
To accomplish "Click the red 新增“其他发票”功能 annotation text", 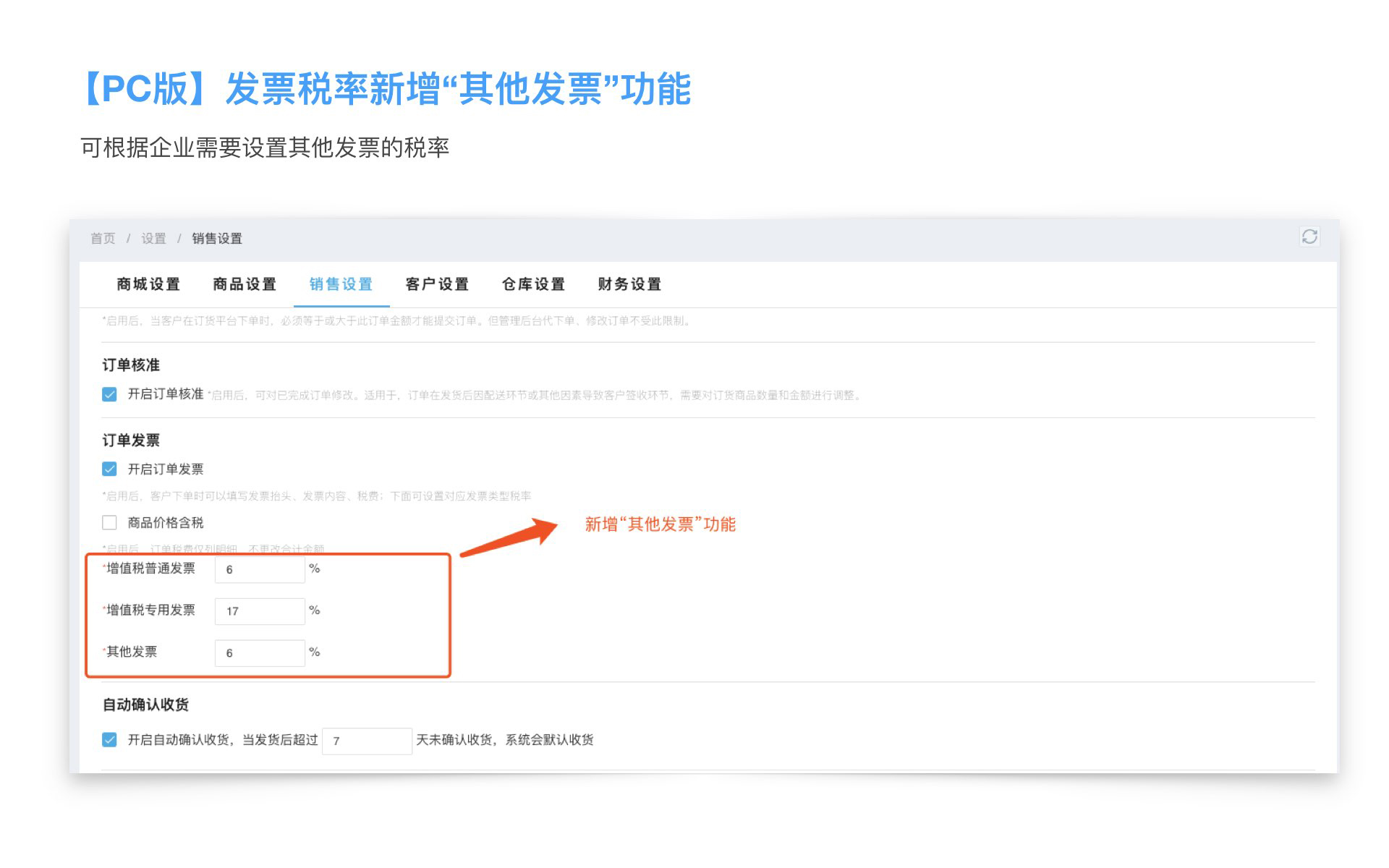I will [x=660, y=524].
